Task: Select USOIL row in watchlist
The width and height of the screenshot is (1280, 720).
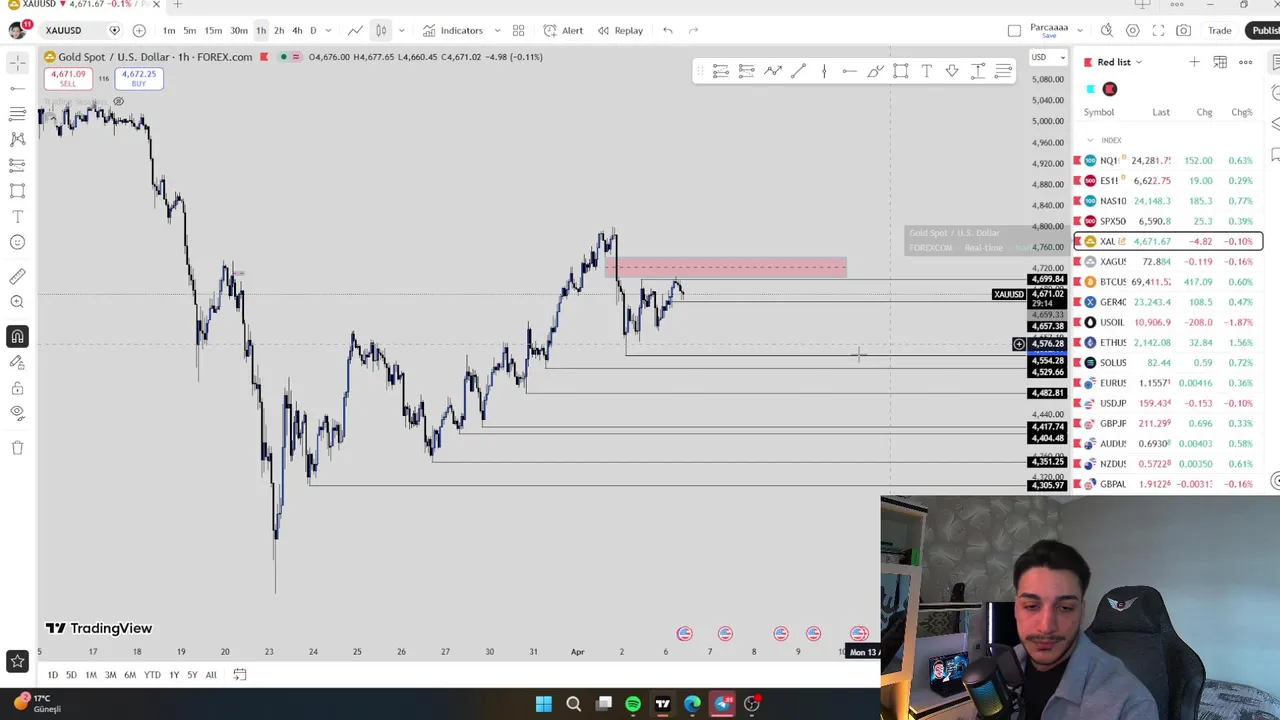Action: pos(1168,322)
